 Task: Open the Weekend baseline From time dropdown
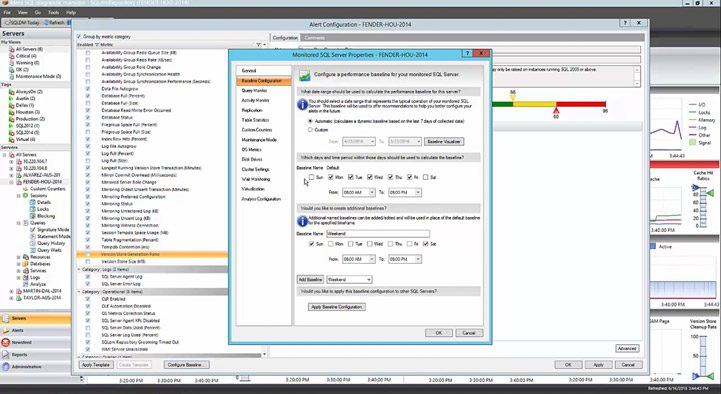372,259
